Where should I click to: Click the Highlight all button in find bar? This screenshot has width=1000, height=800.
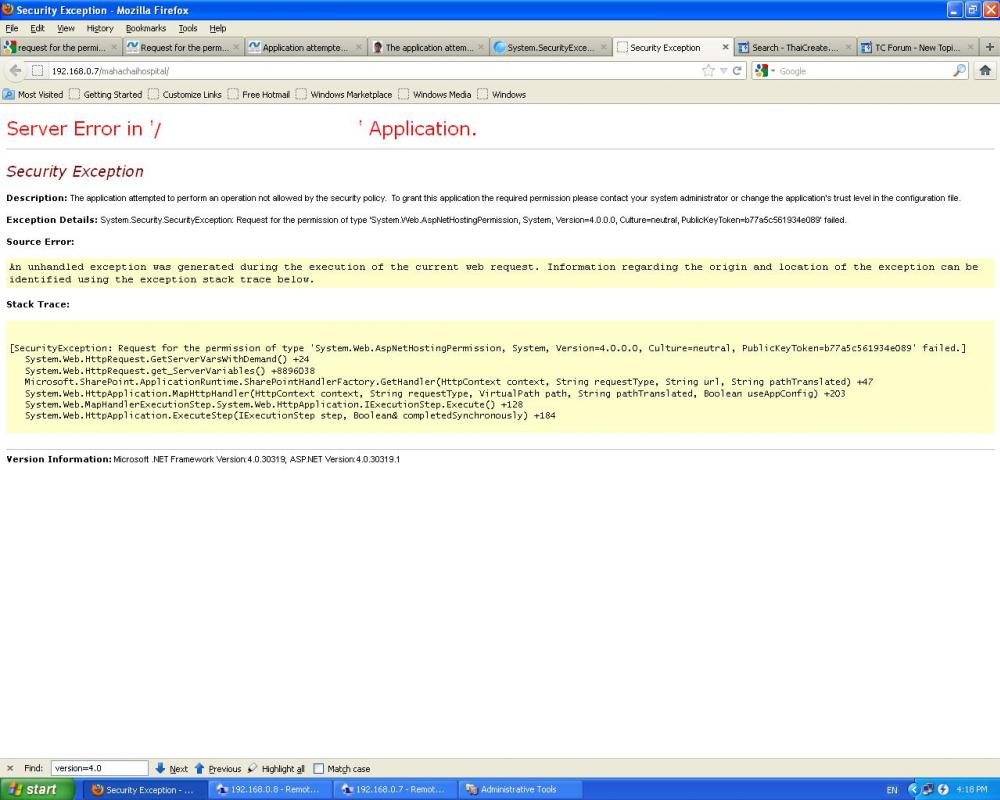(276, 769)
